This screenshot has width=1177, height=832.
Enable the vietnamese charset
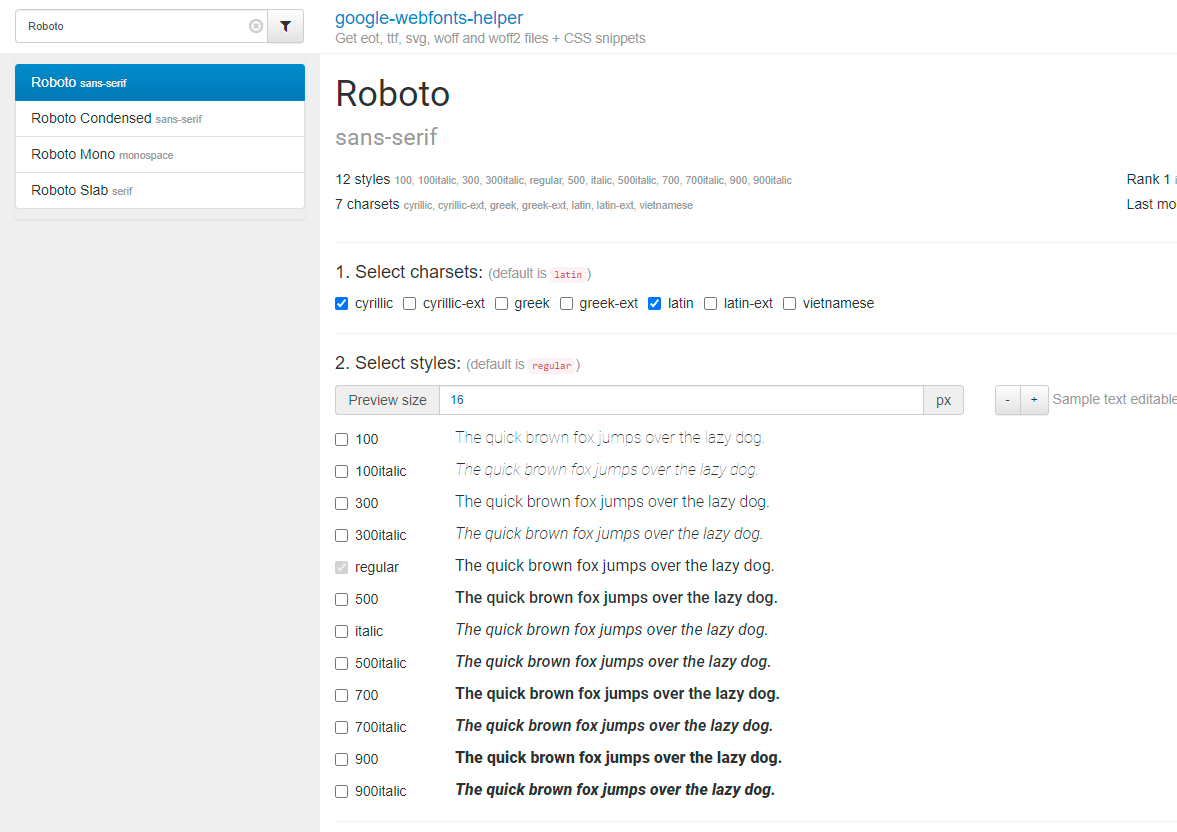[789, 303]
